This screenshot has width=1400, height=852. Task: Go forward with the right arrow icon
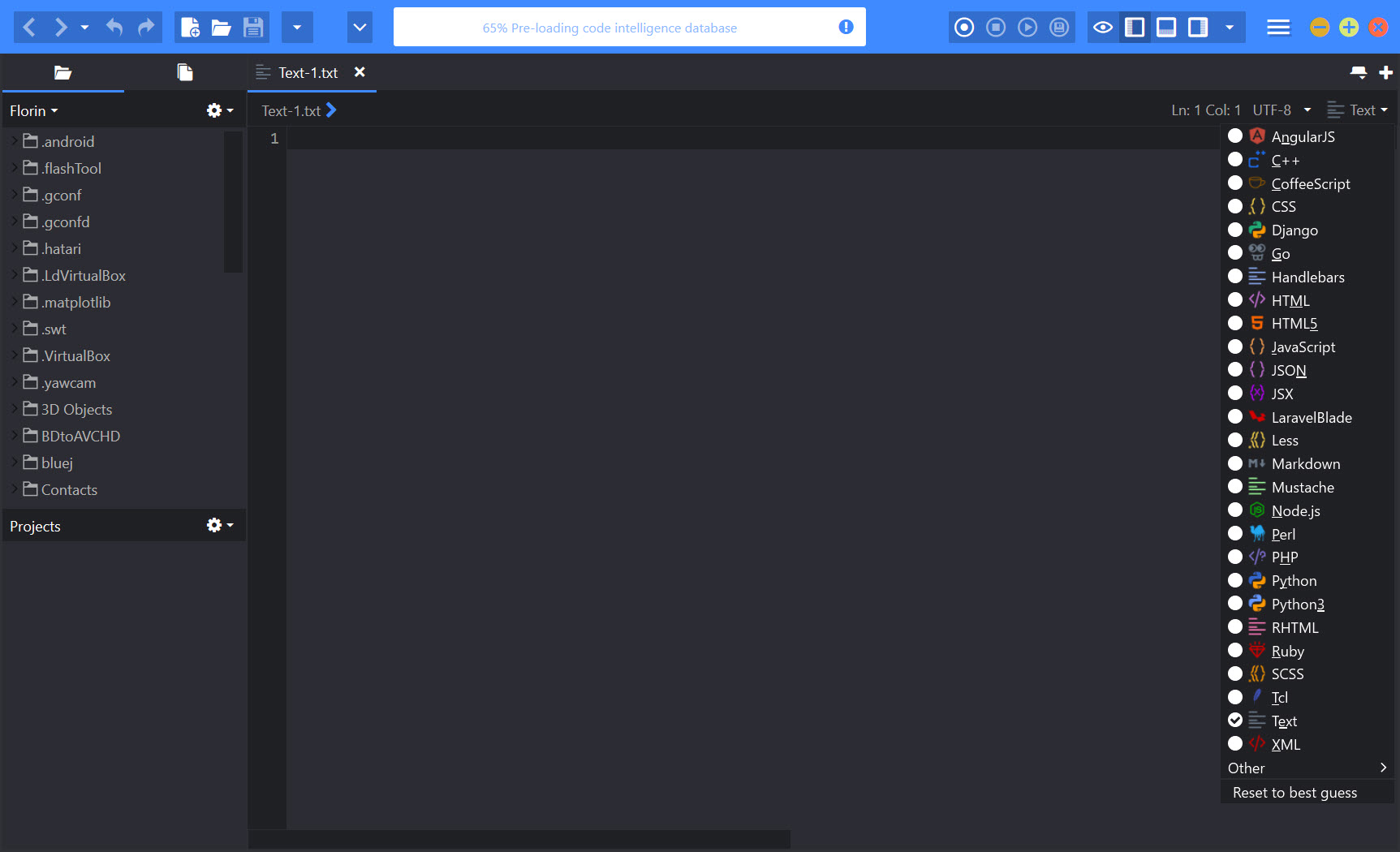tap(61, 28)
